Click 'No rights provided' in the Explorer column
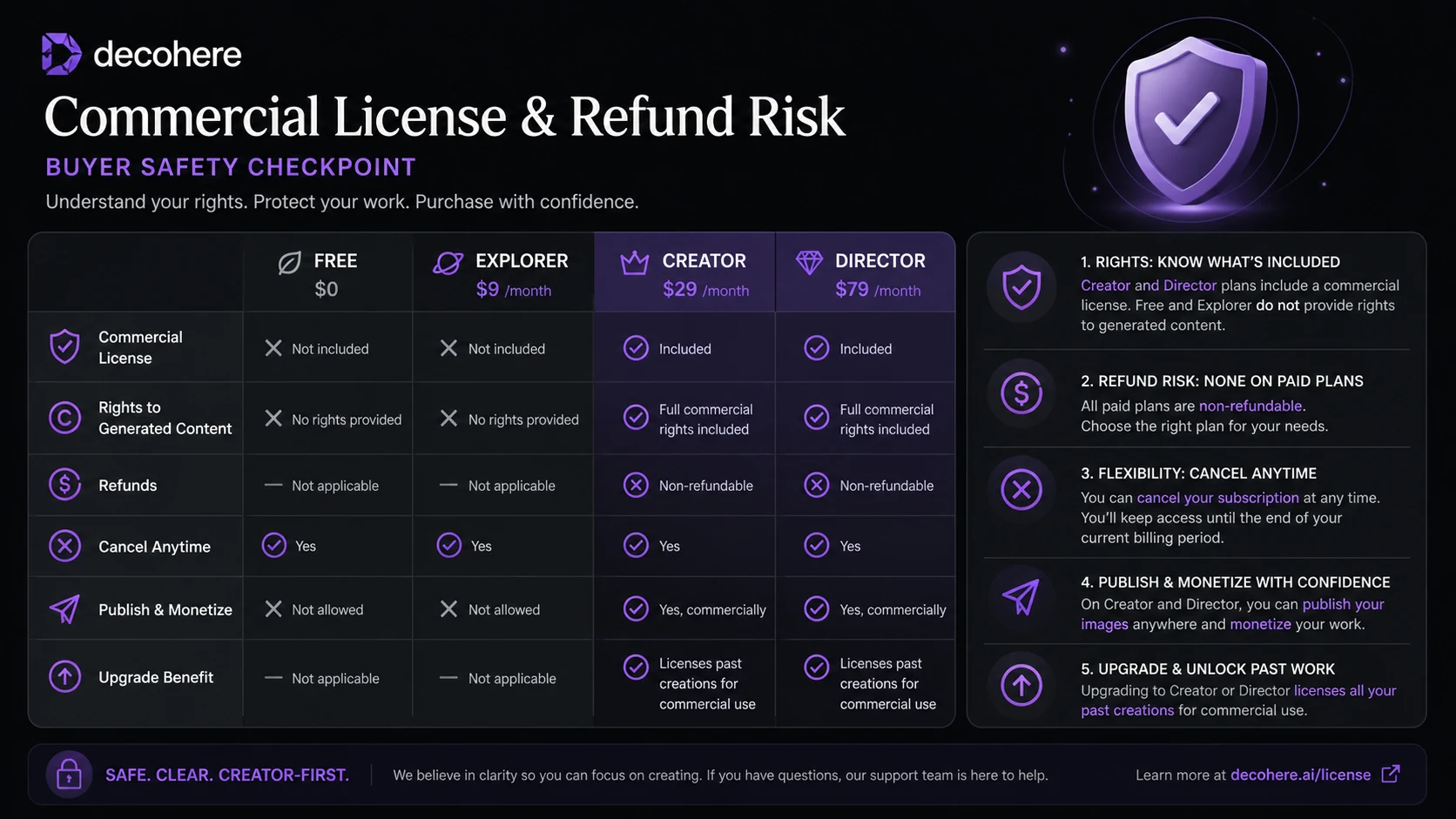 pos(523,420)
